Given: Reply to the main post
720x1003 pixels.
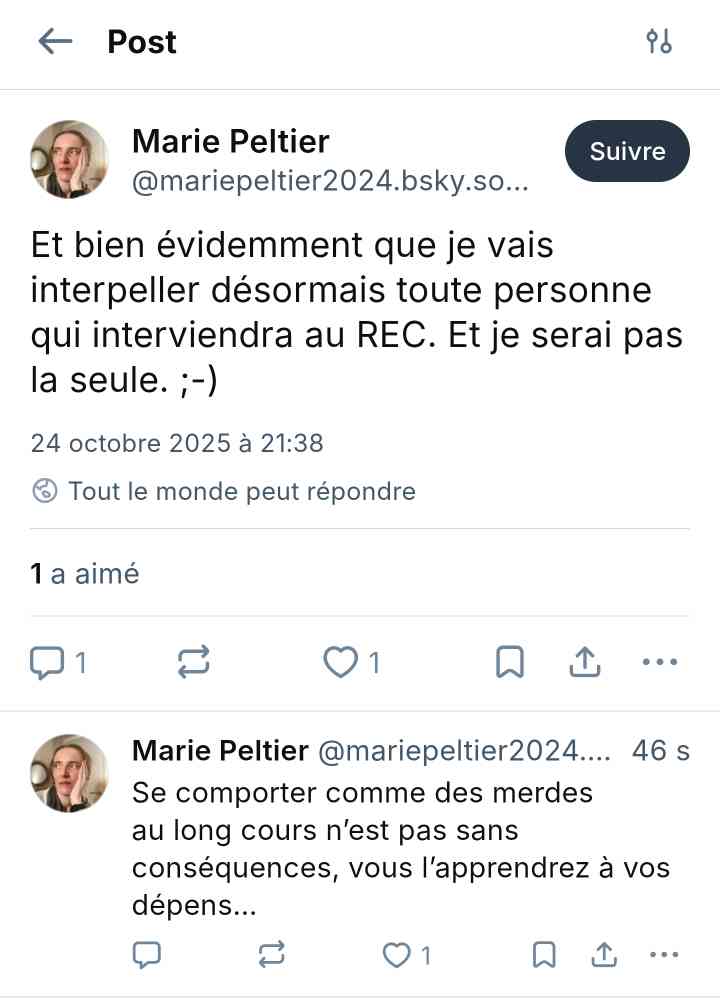Looking at the screenshot, I should [x=48, y=662].
